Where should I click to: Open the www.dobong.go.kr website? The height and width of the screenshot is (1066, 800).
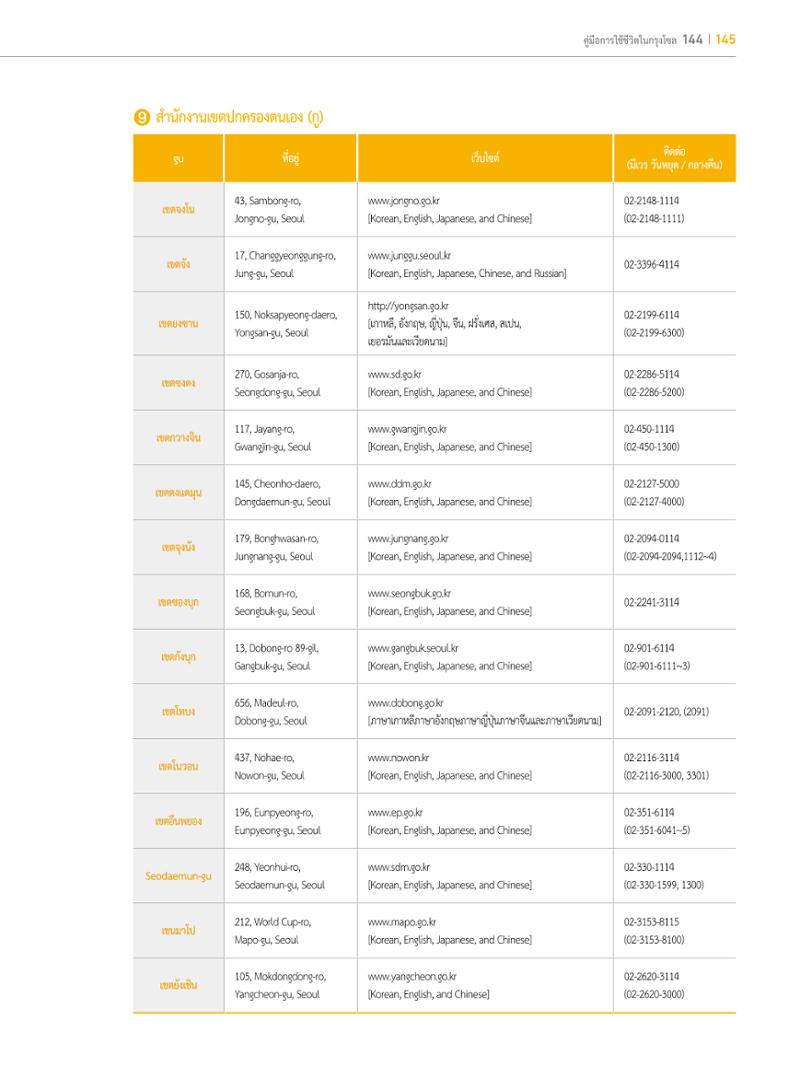[405, 703]
